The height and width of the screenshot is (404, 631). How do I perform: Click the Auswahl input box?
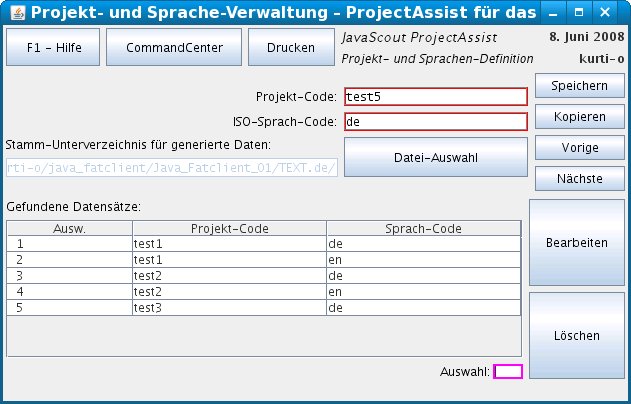[x=508, y=371]
